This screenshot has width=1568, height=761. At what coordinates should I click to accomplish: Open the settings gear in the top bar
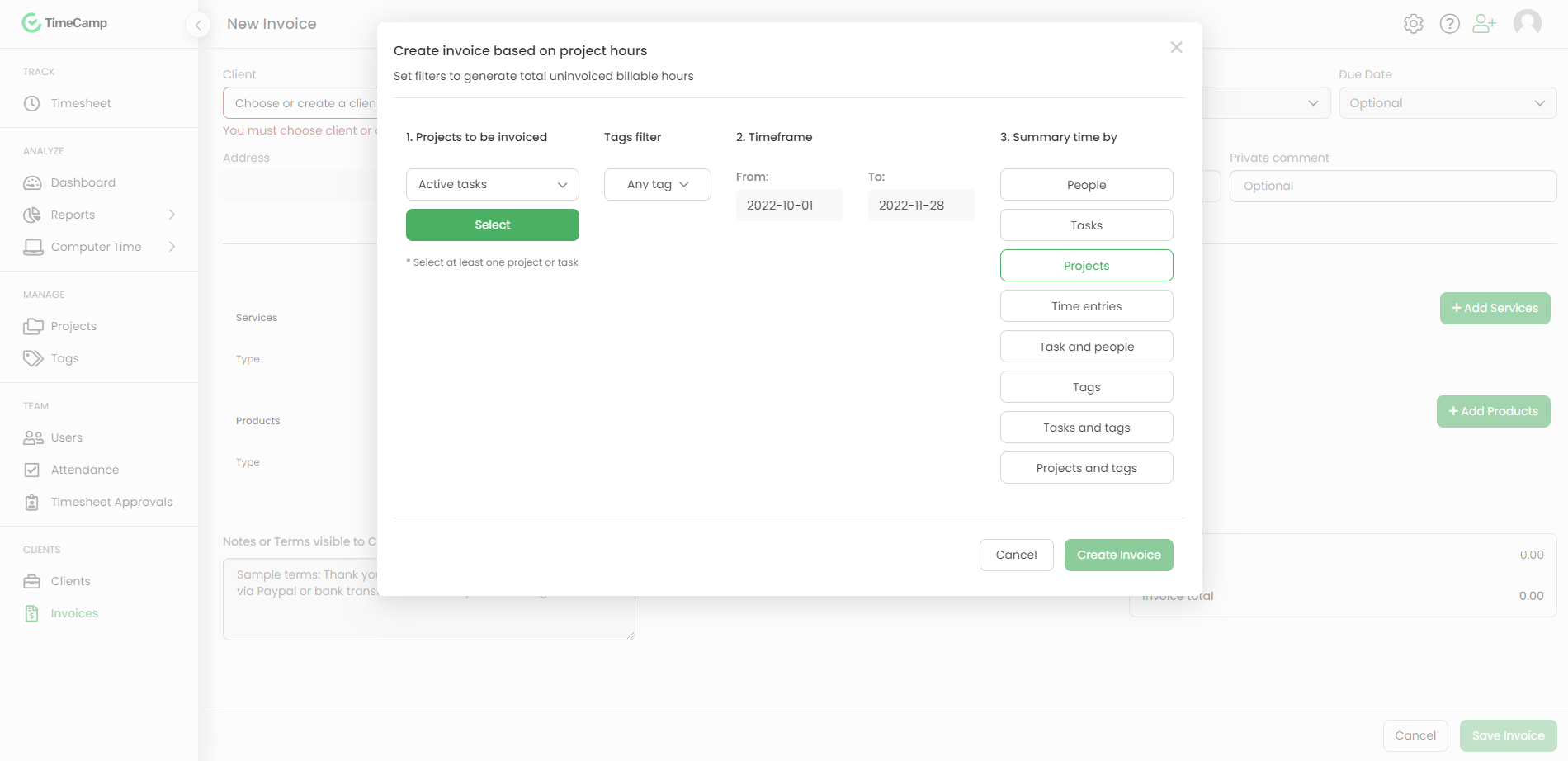[x=1414, y=23]
